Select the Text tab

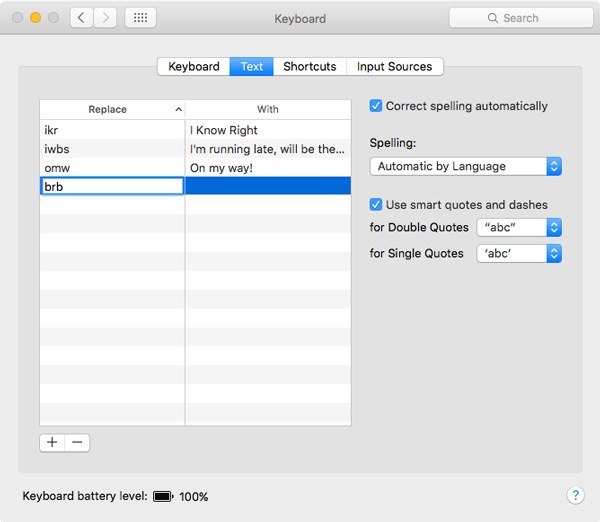[x=251, y=67]
